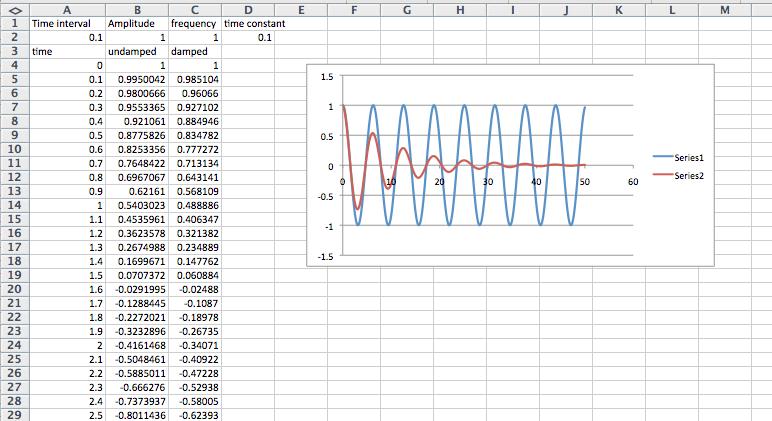772x421 pixels.
Task: Select cell with value 0.985104
Action: [x=195, y=79]
